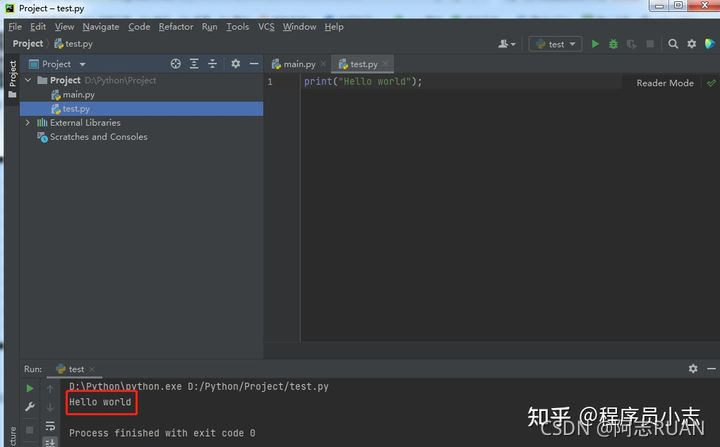Click the Hello world console output

[x=100, y=402]
